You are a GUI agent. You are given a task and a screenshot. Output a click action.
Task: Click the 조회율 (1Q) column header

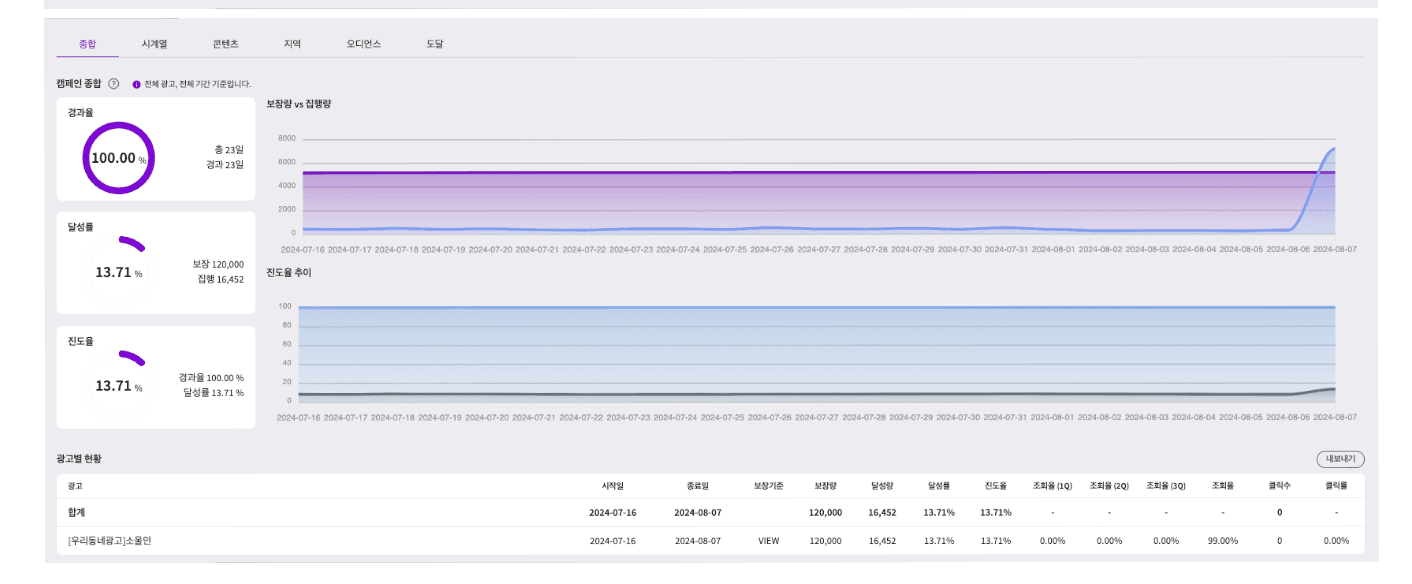point(1052,486)
